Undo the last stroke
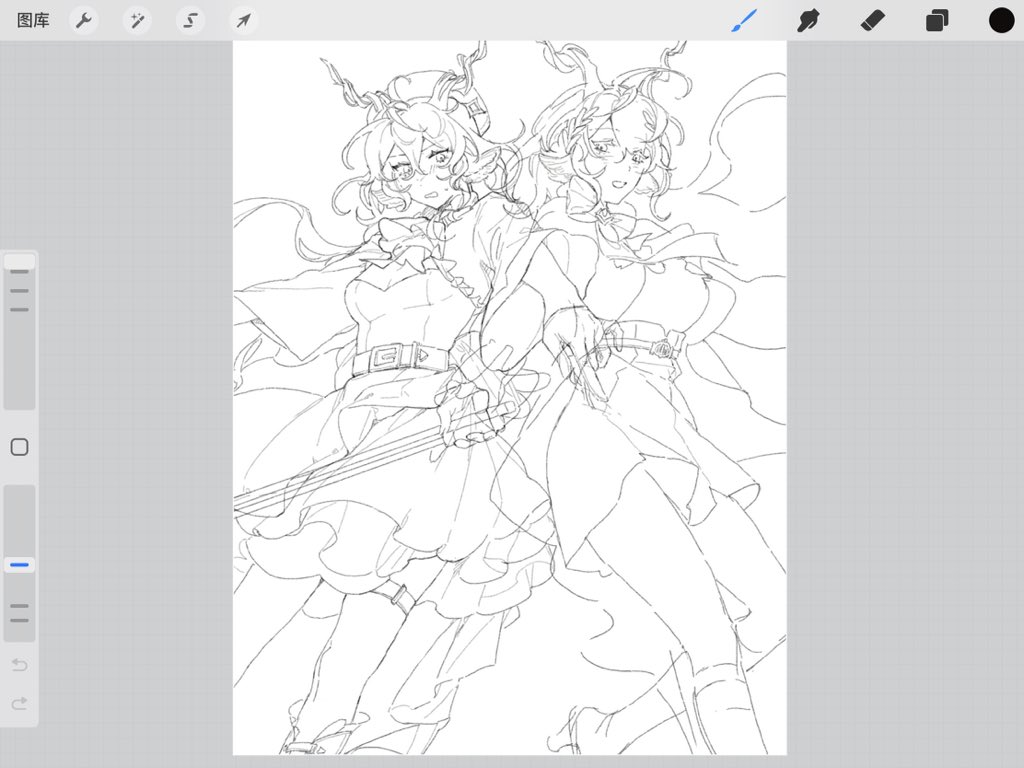Image resolution: width=1024 pixels, height=768 pixels. tap(20, 665)
